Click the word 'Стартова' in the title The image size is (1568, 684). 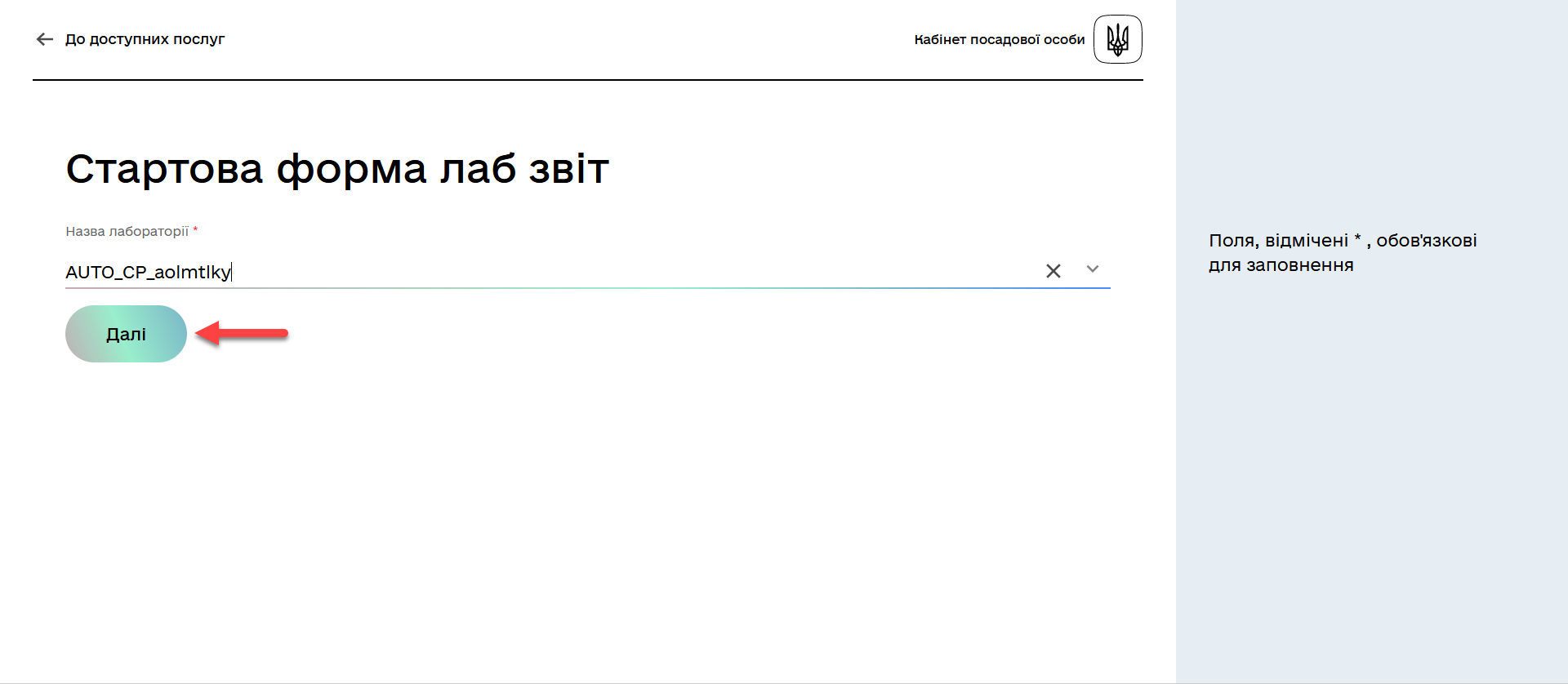[x=164, y=169]
